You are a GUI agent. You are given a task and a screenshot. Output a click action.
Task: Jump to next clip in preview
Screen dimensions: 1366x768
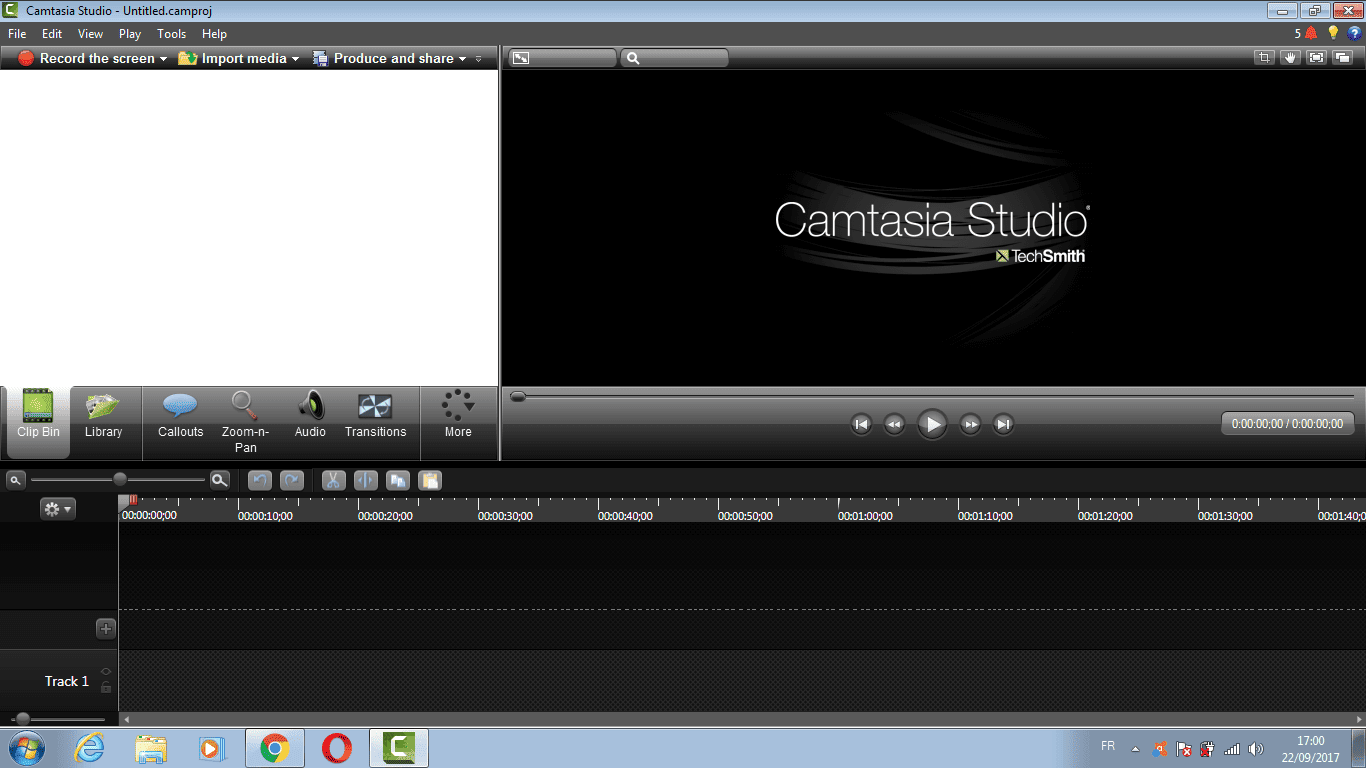pos(1003,424)
